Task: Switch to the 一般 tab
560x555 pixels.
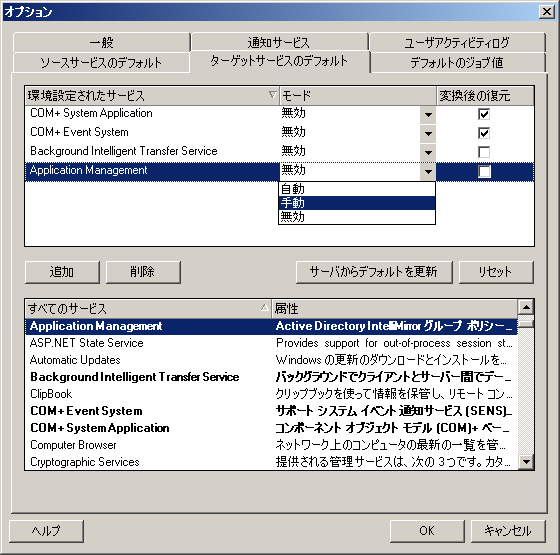Action: 101,42
